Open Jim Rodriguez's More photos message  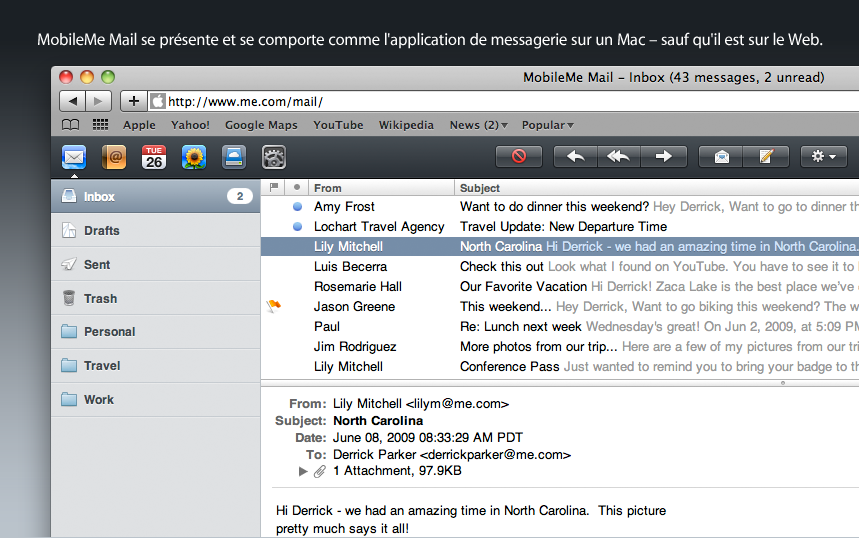(560, 347)
